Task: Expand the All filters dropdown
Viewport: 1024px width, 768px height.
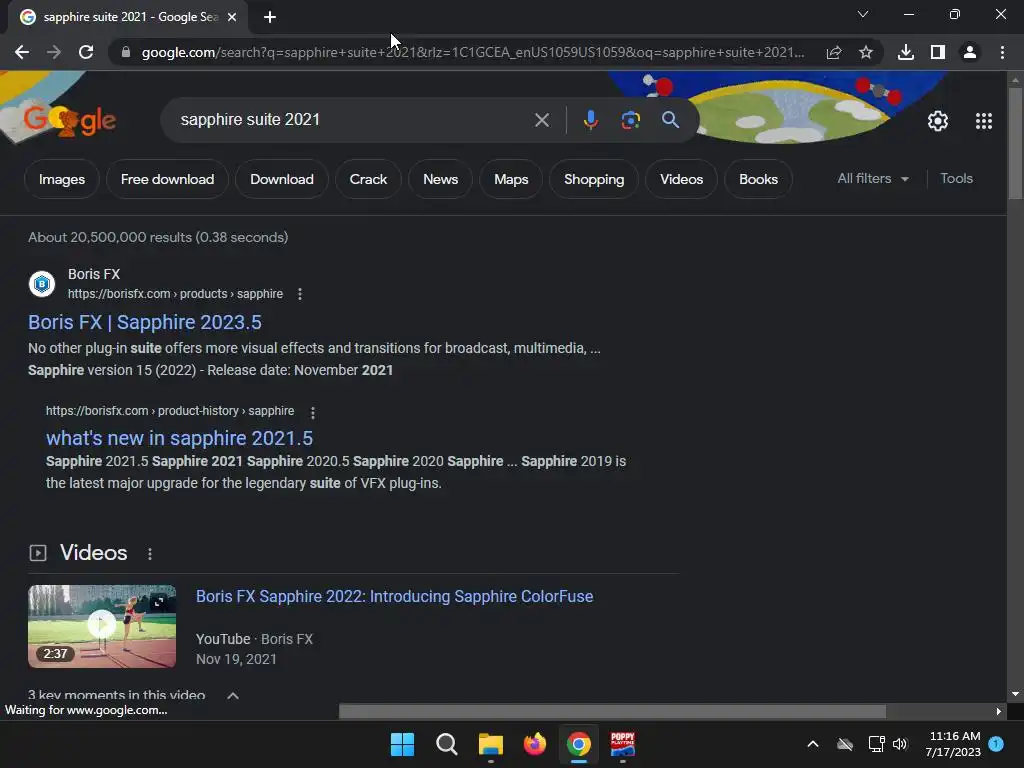Action: coord(873,178)
